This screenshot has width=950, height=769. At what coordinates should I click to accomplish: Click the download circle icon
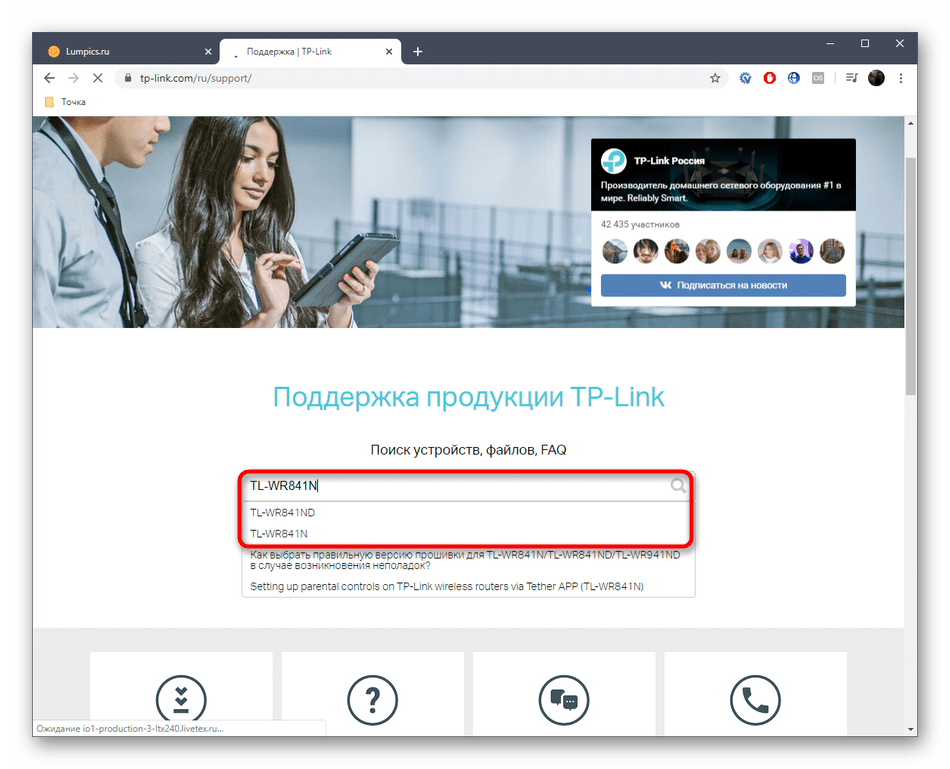click(x=181, y=700)
